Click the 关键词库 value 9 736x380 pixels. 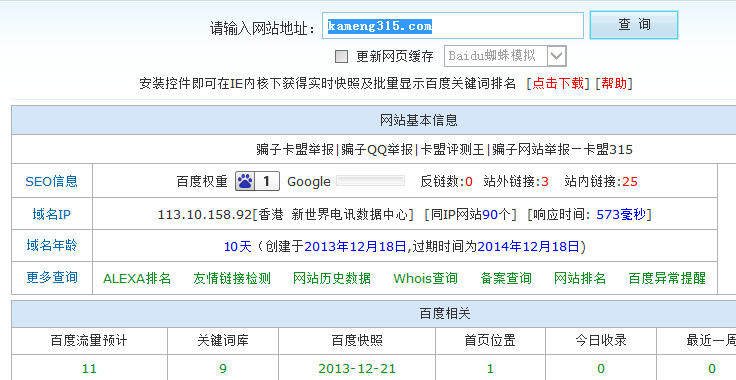tap(223, 369)
